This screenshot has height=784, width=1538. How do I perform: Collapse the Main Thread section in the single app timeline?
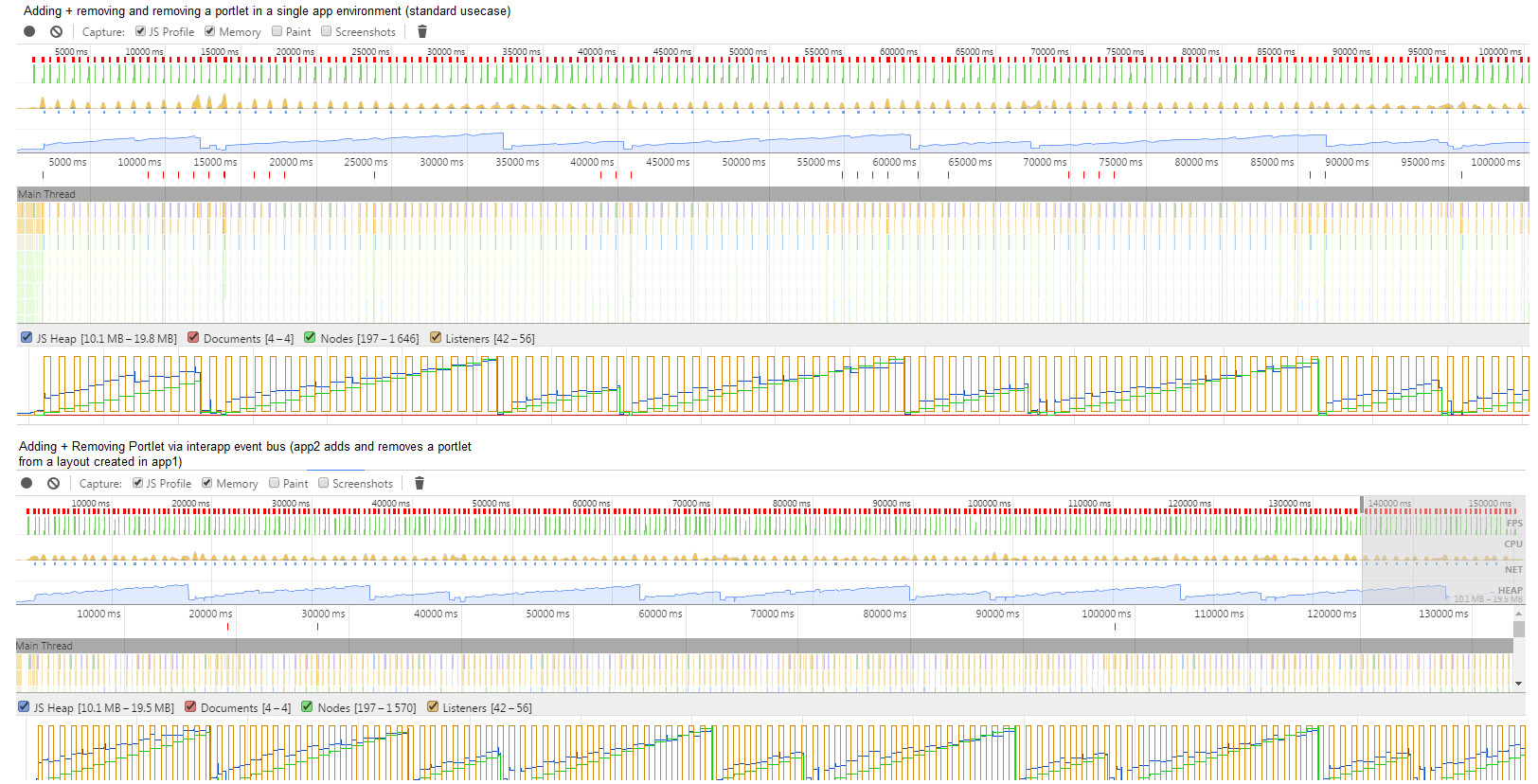click(x=46, y=194)
